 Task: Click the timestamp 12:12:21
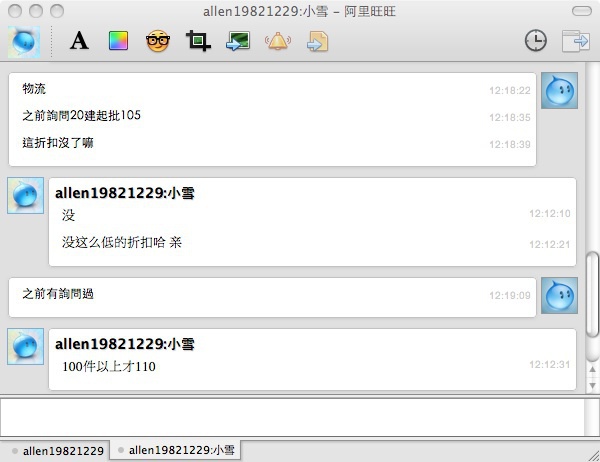pyautogui.click(x=549, y=244)
